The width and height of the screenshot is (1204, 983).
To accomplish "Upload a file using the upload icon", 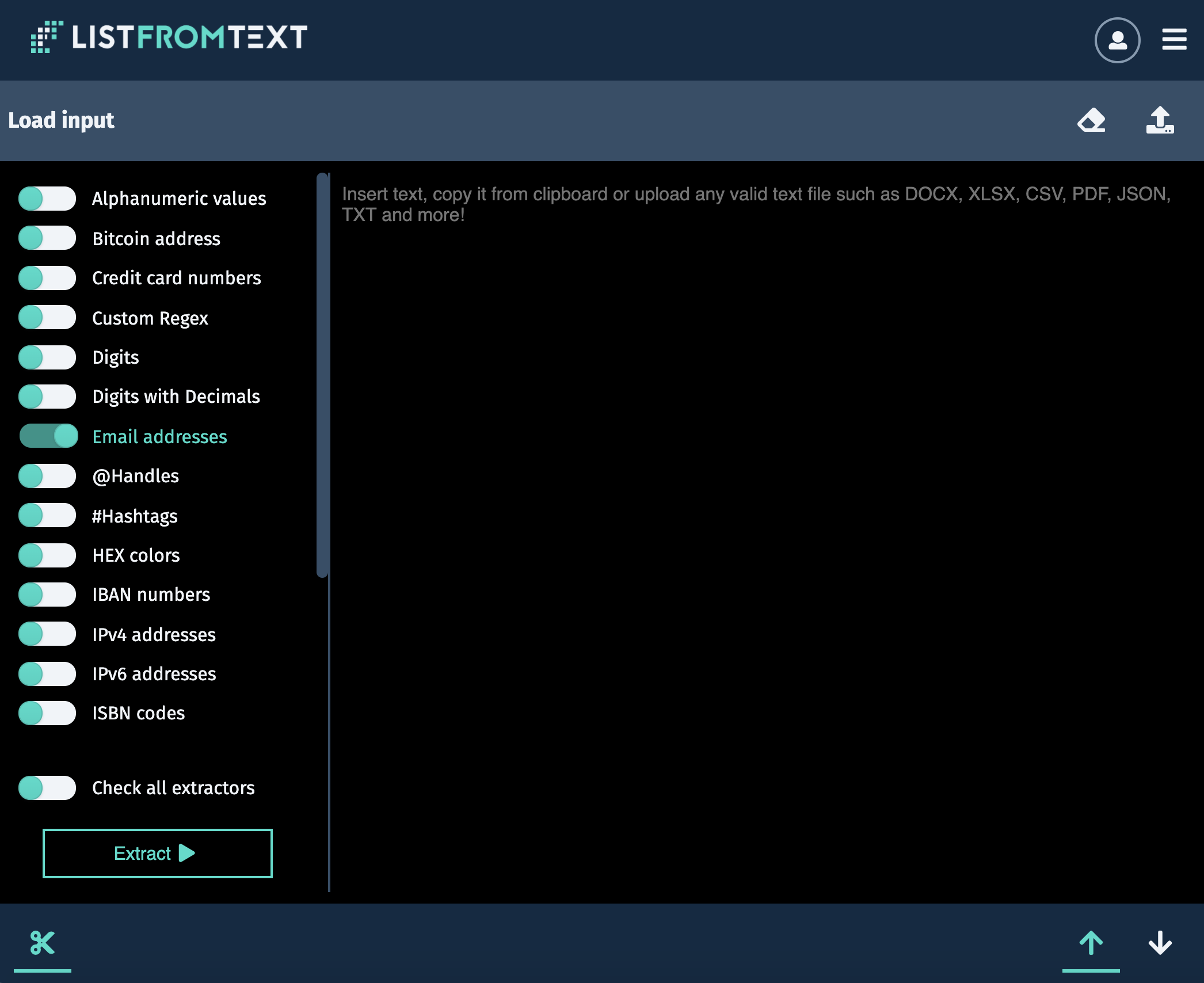I will click(1160, 120).
